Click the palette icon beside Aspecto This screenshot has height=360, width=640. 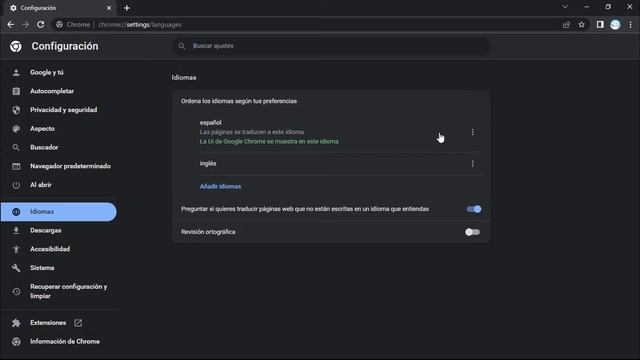point(16,129)
